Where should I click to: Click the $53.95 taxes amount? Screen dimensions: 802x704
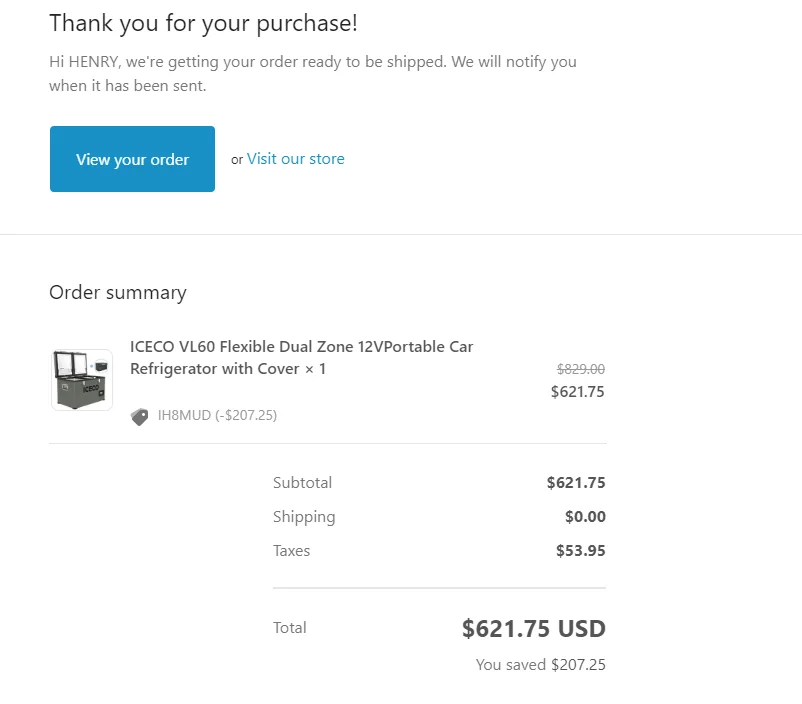click(x=580, y=551)
